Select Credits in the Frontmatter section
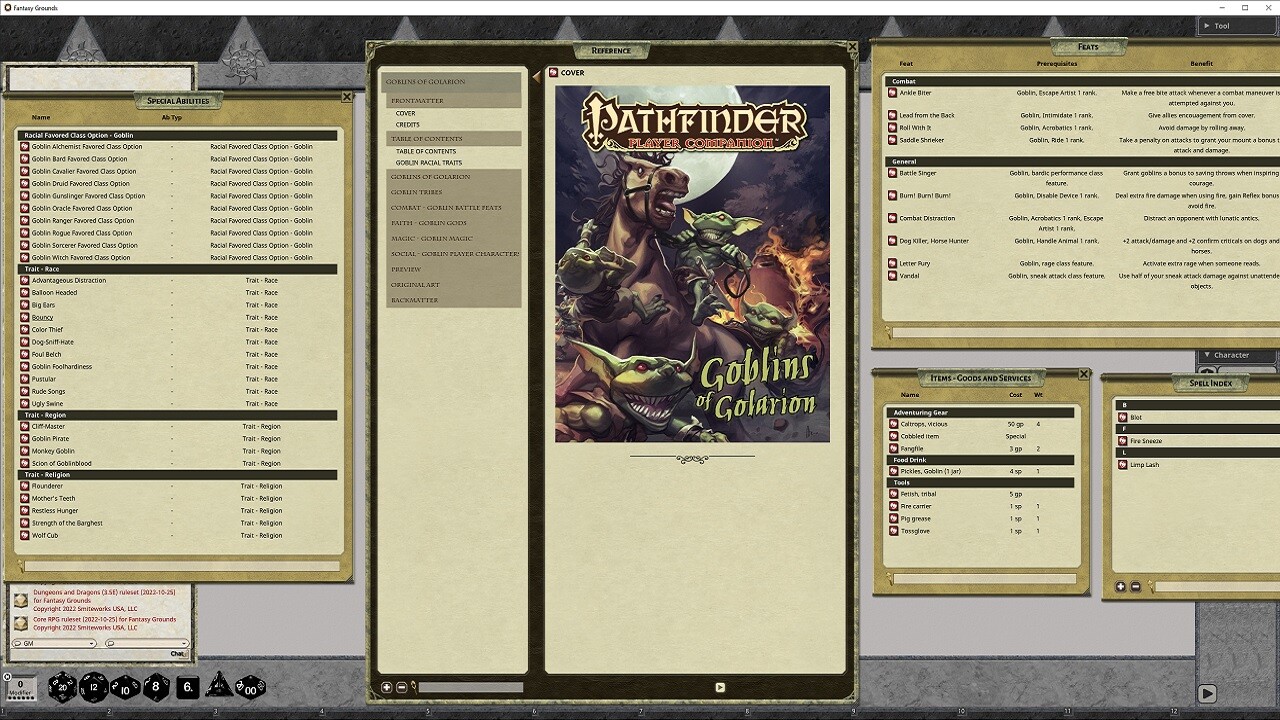This screenshot has width=1280, height=720. 408,125
